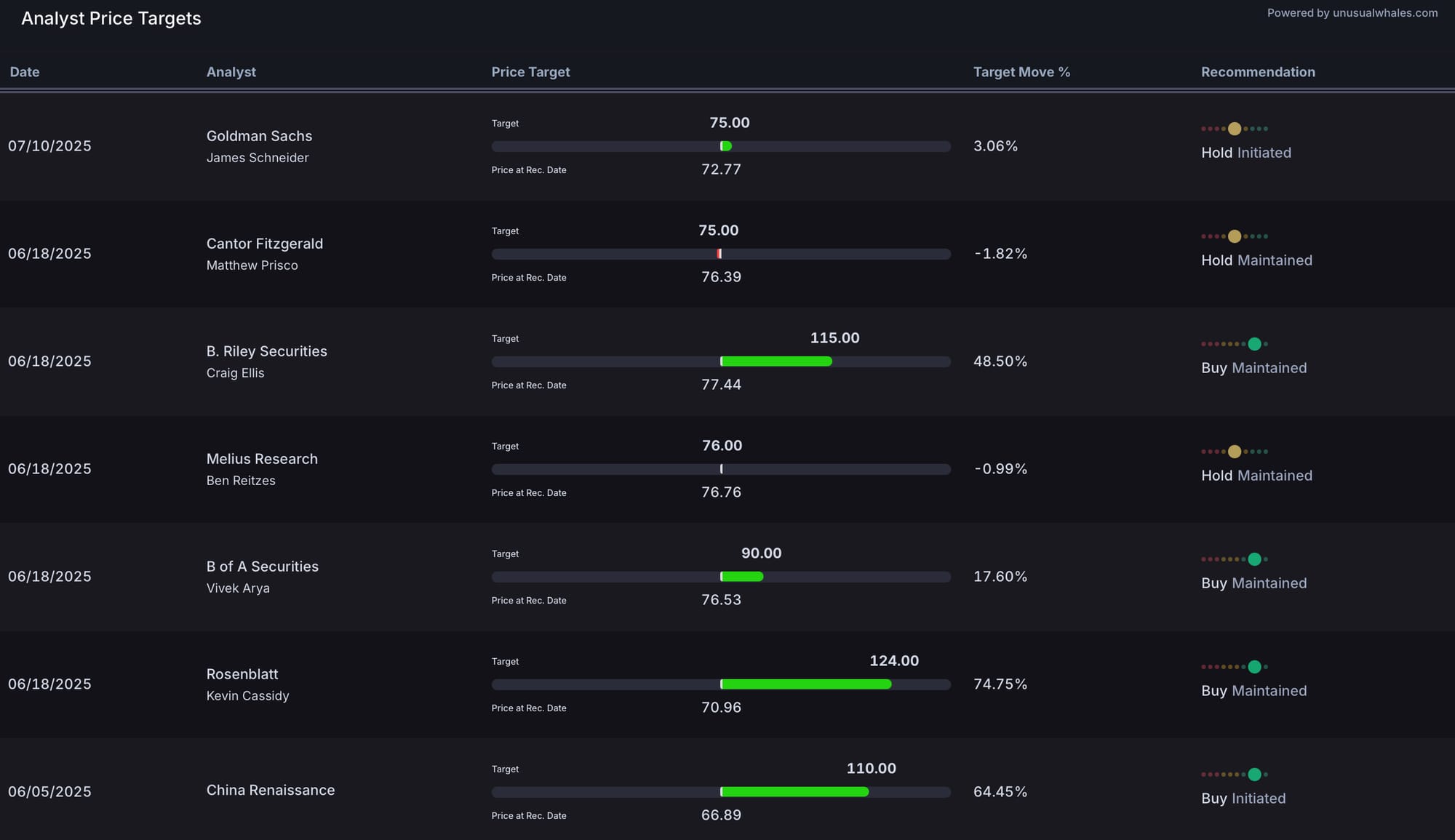Click the Goldman Sachs hold rating dot indicator

pos(1235,129)
